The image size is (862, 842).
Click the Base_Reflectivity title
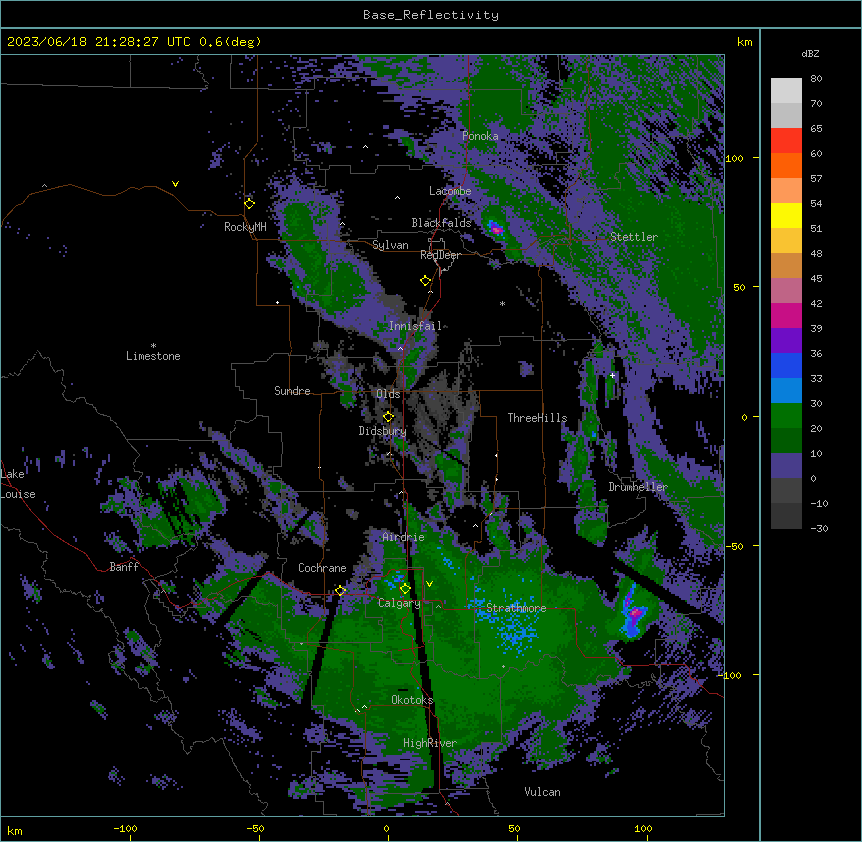pos(431,15)
